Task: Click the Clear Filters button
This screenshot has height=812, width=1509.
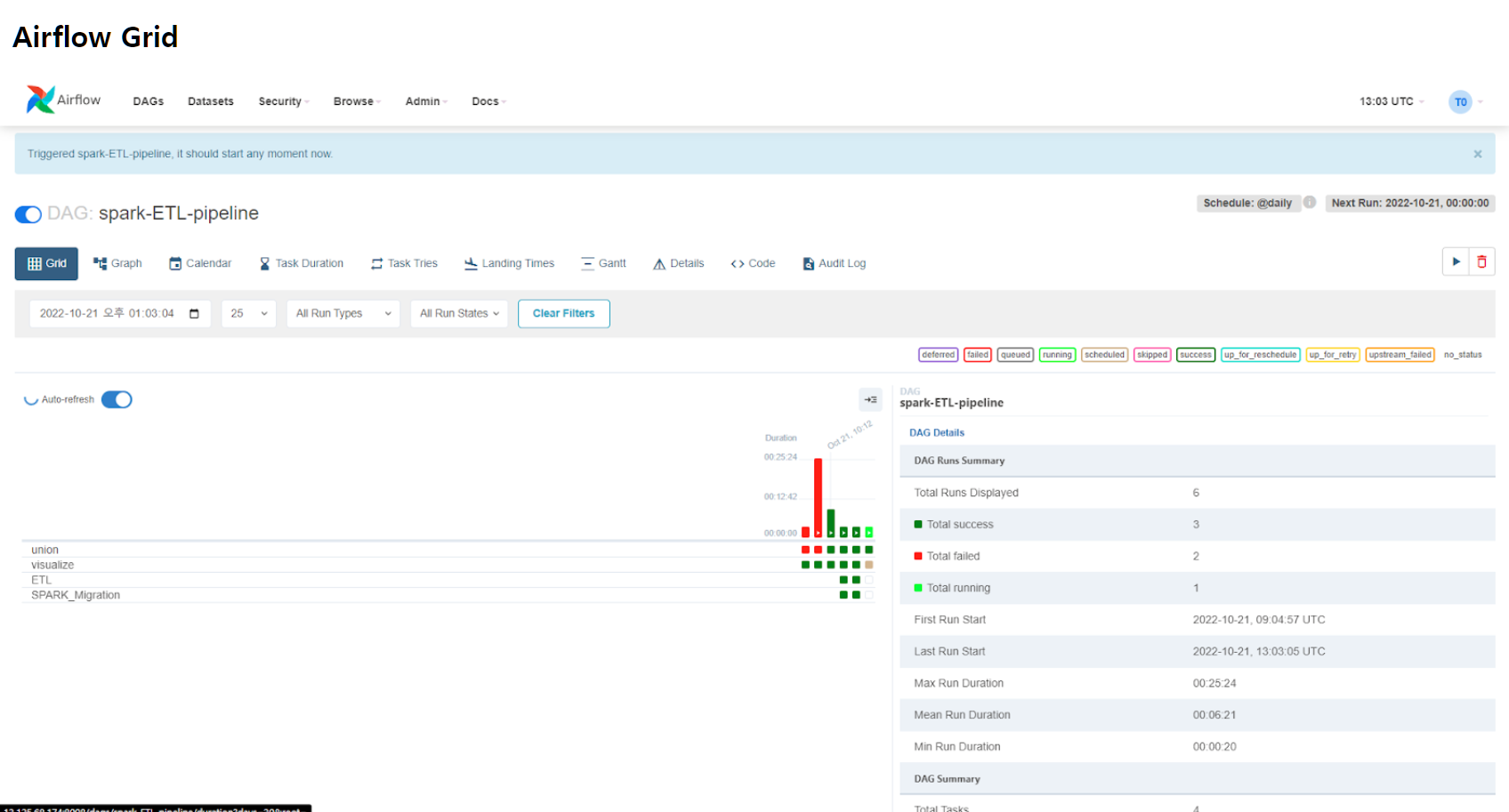Action: [563, 313]
